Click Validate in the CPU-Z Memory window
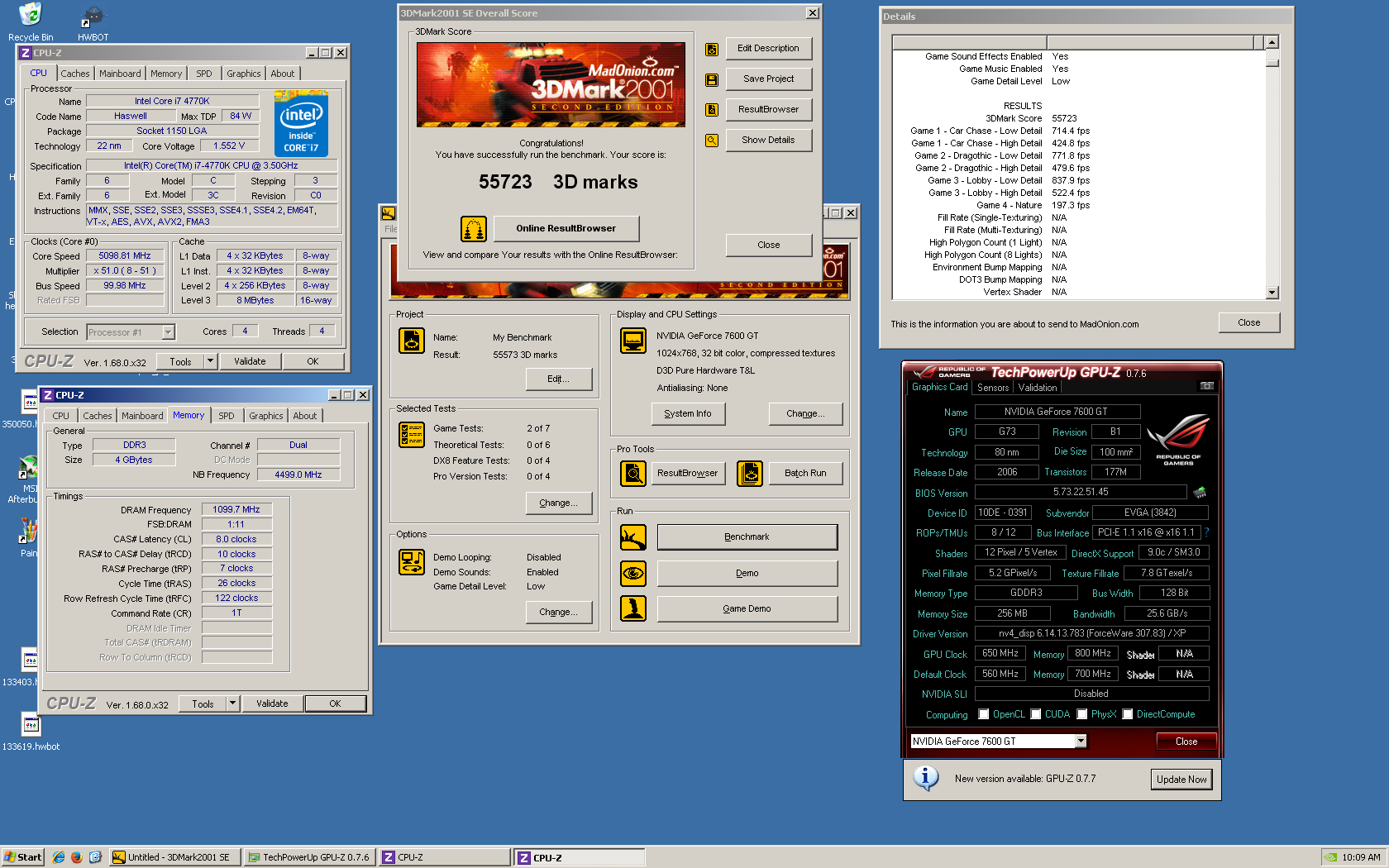This screenshot has height=868, width=1389. pos(272,703)
